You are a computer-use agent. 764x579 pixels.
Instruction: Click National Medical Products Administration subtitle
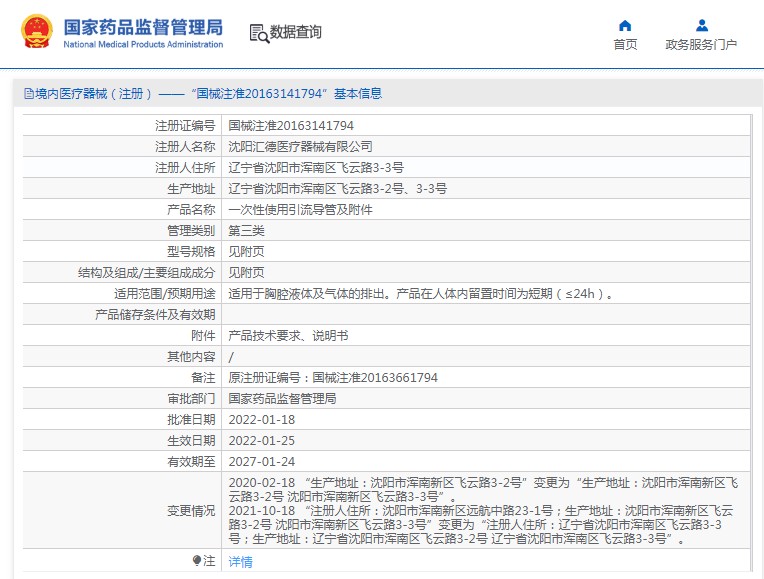click(143, 44)
